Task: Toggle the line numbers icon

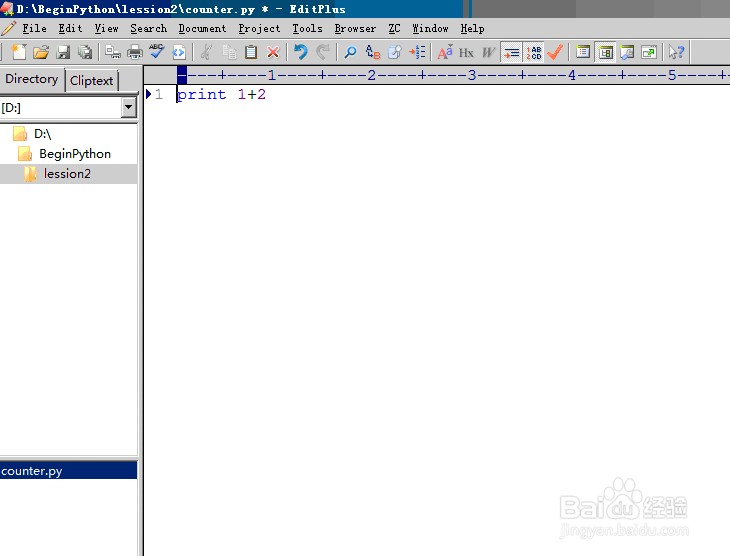Action: [x=534, y=53]
